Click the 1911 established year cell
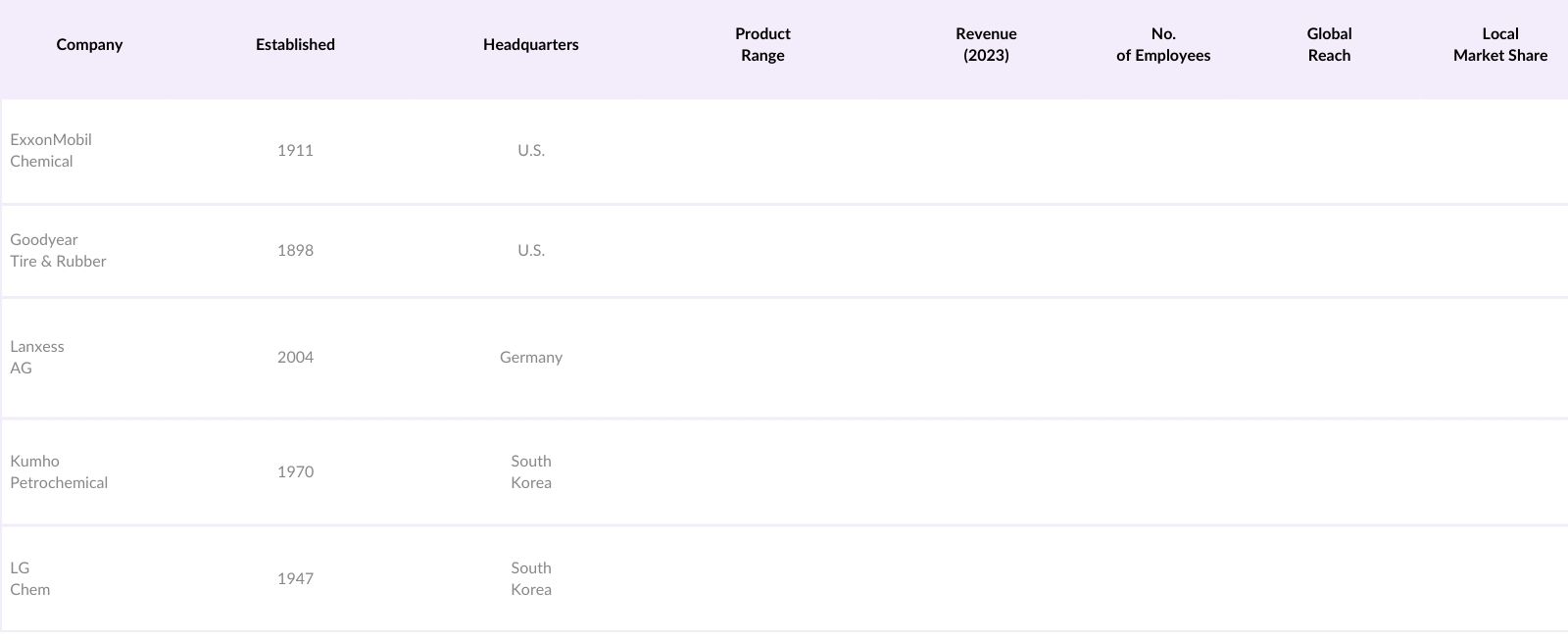 coord(295,151)
